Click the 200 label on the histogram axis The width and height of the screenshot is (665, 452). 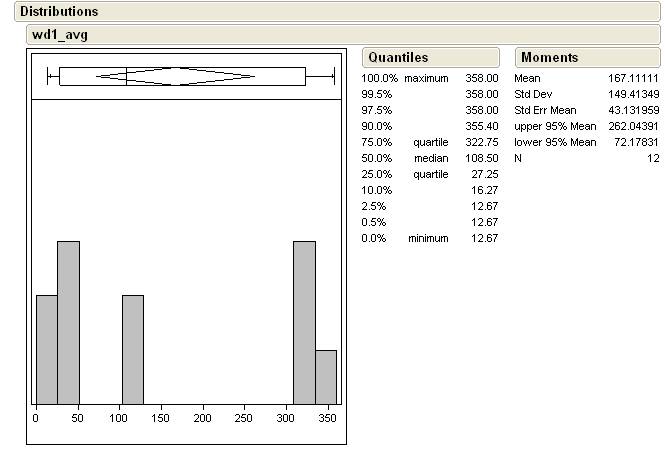tap(204, 418)
